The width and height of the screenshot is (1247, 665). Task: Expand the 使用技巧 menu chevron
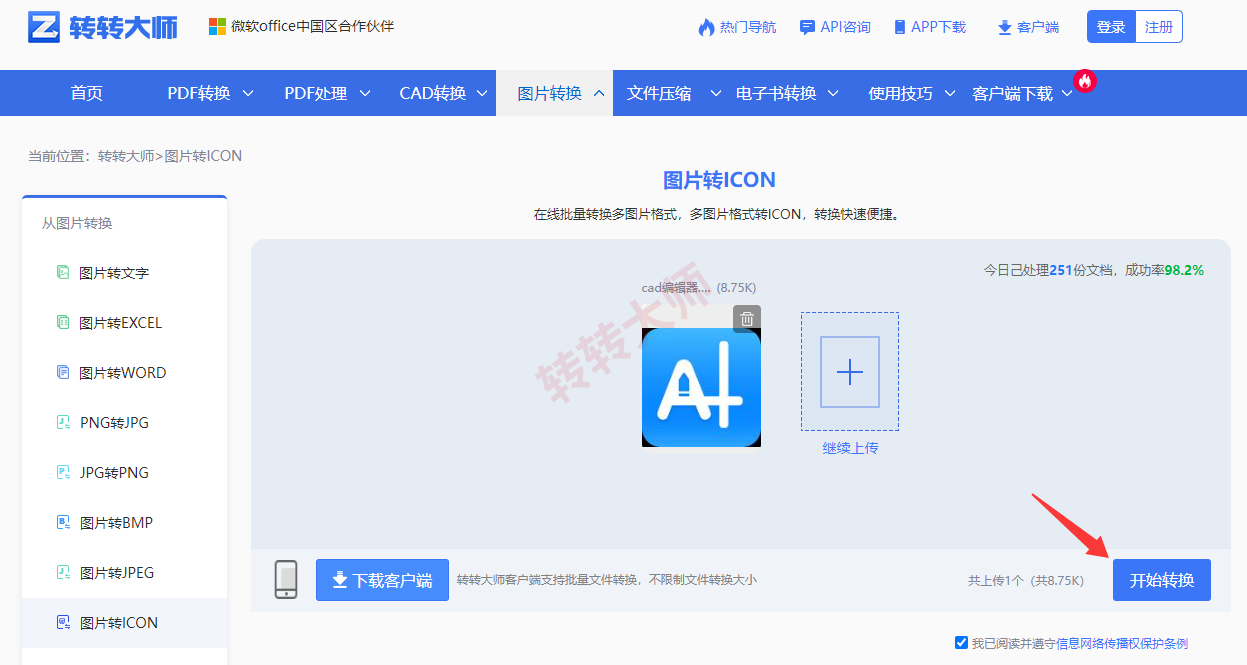tap(950, 93)
